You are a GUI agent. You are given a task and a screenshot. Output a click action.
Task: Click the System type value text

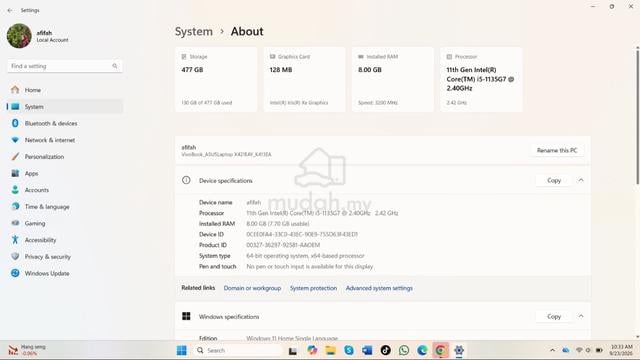pos(305,256)
